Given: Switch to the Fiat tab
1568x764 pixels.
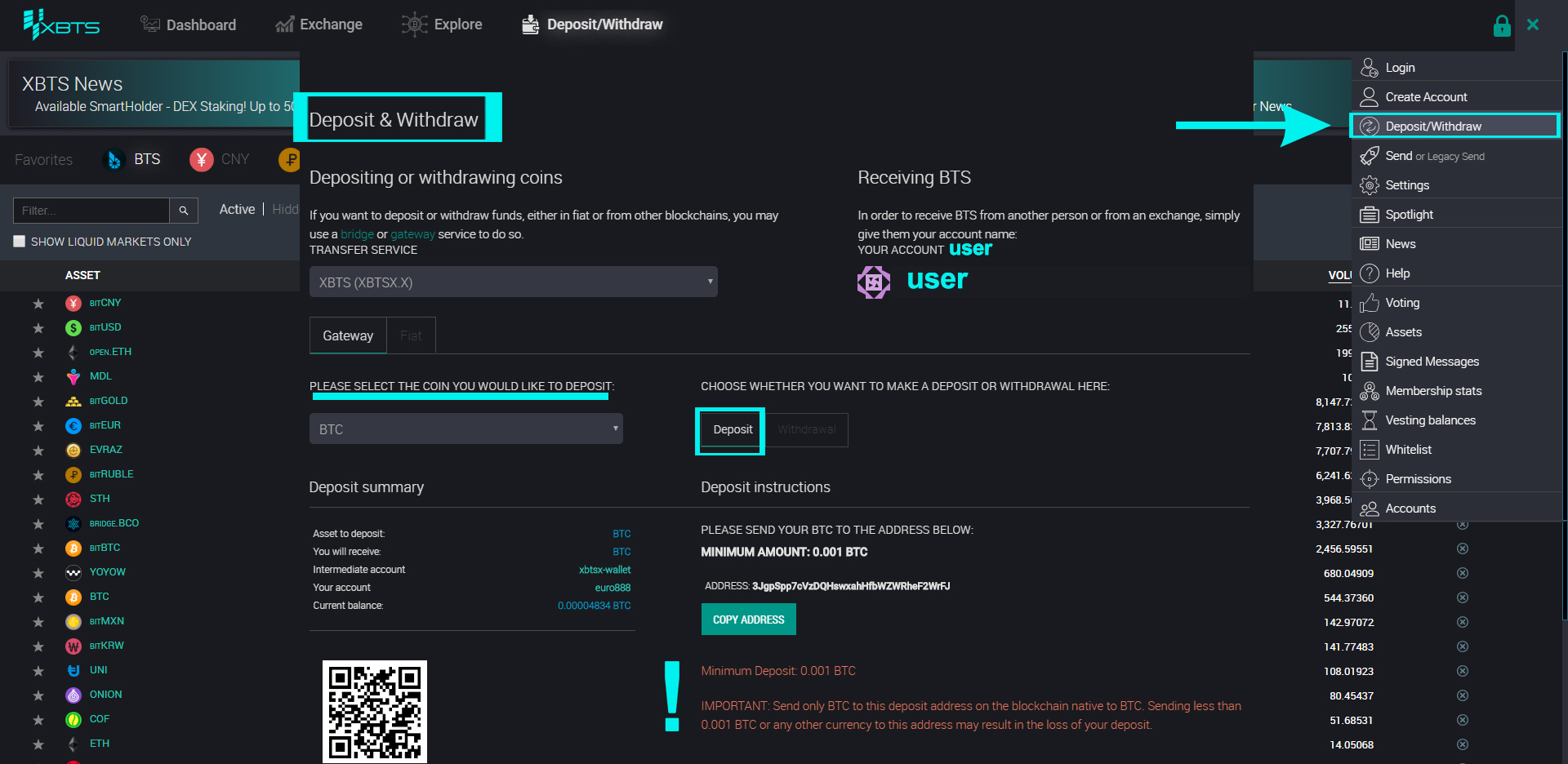Looking at the screenshot, I should coord(411,335).
